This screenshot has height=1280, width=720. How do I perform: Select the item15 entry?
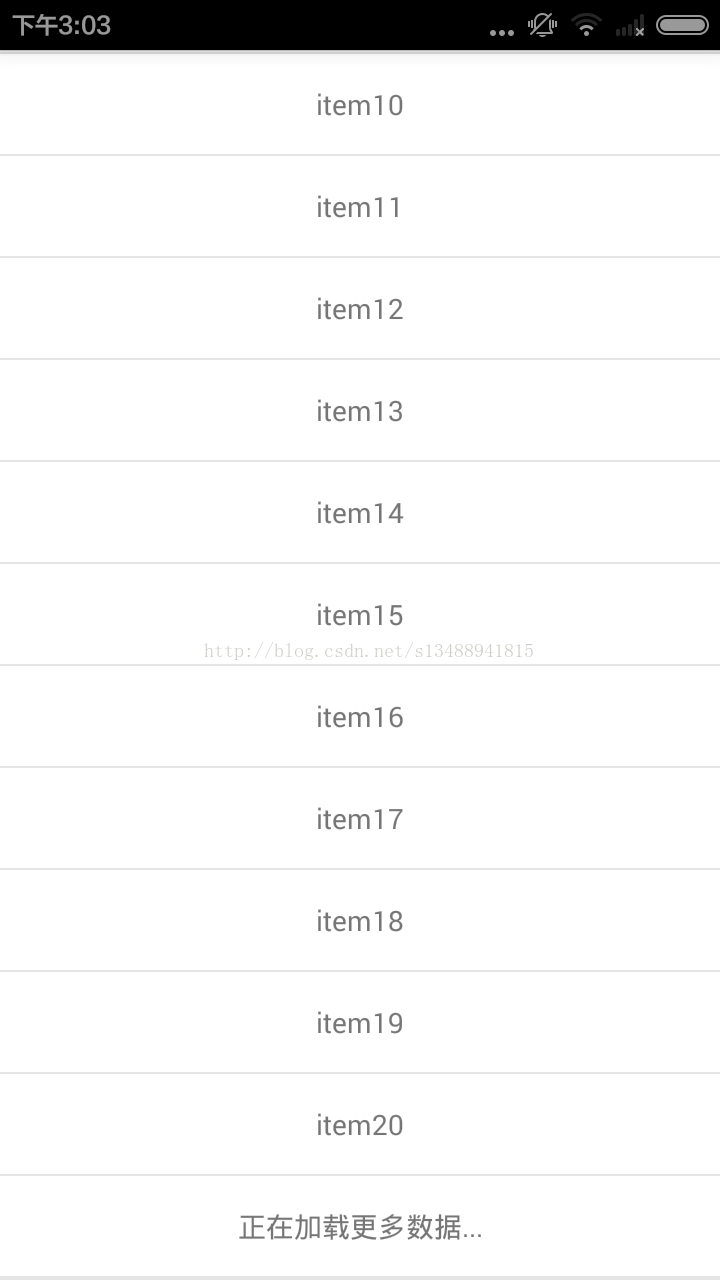360,614
